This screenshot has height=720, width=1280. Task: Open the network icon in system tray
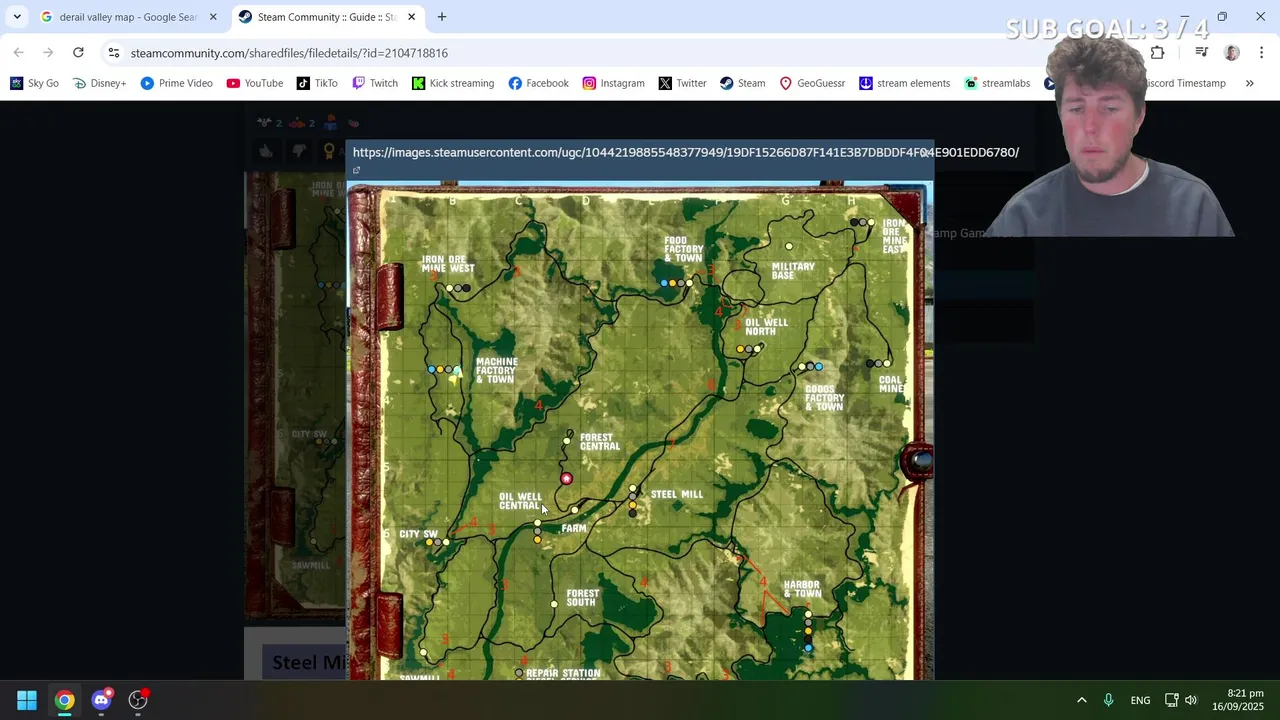[x=1171, y=700]
